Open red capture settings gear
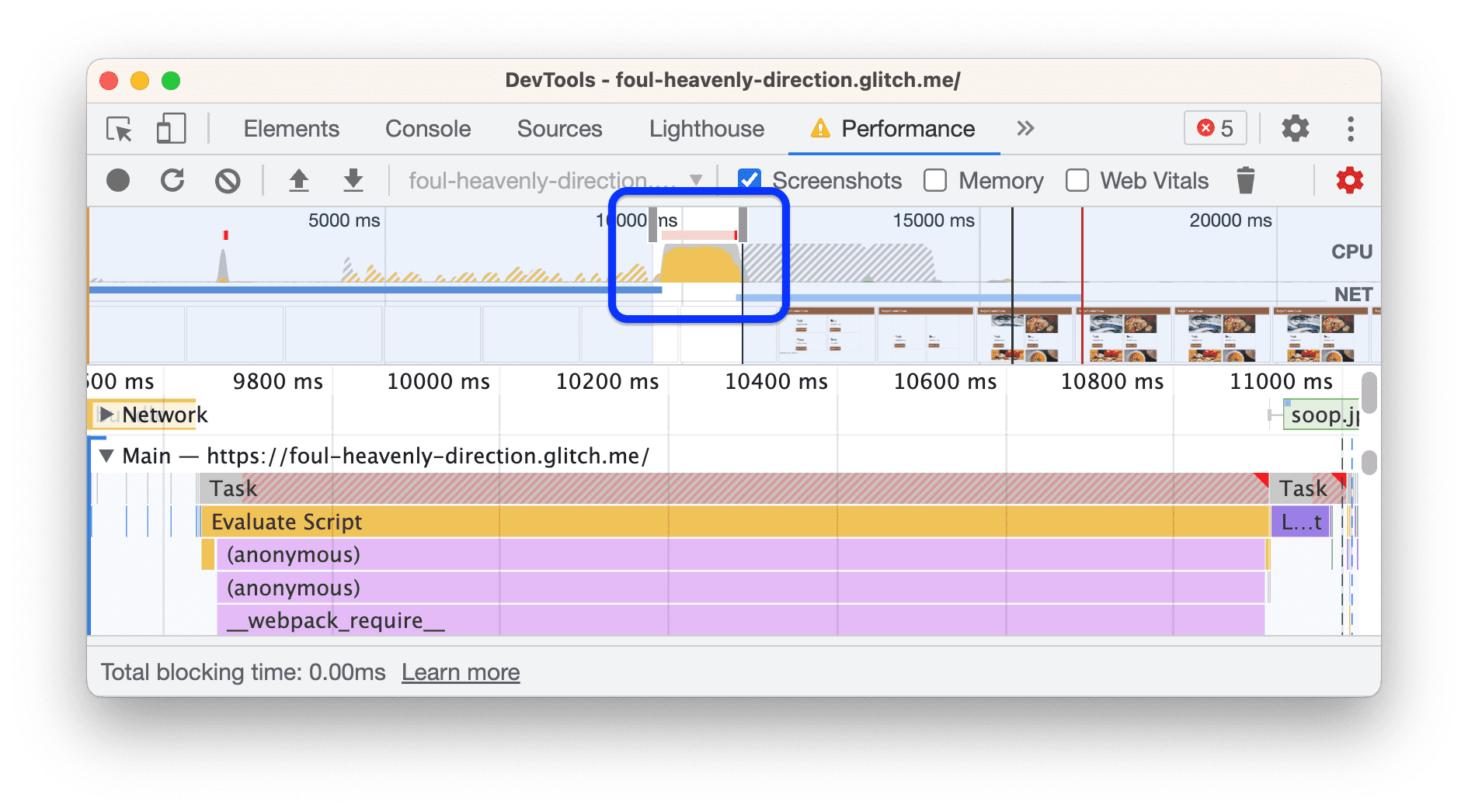The width and height of the screenshot is (1468, 812). 1349,181
